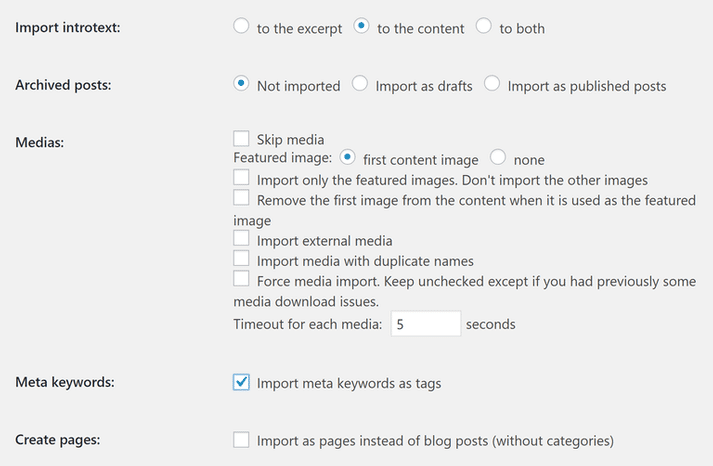Choose 'Import as drafts' radio option

[x=360, y=84]
